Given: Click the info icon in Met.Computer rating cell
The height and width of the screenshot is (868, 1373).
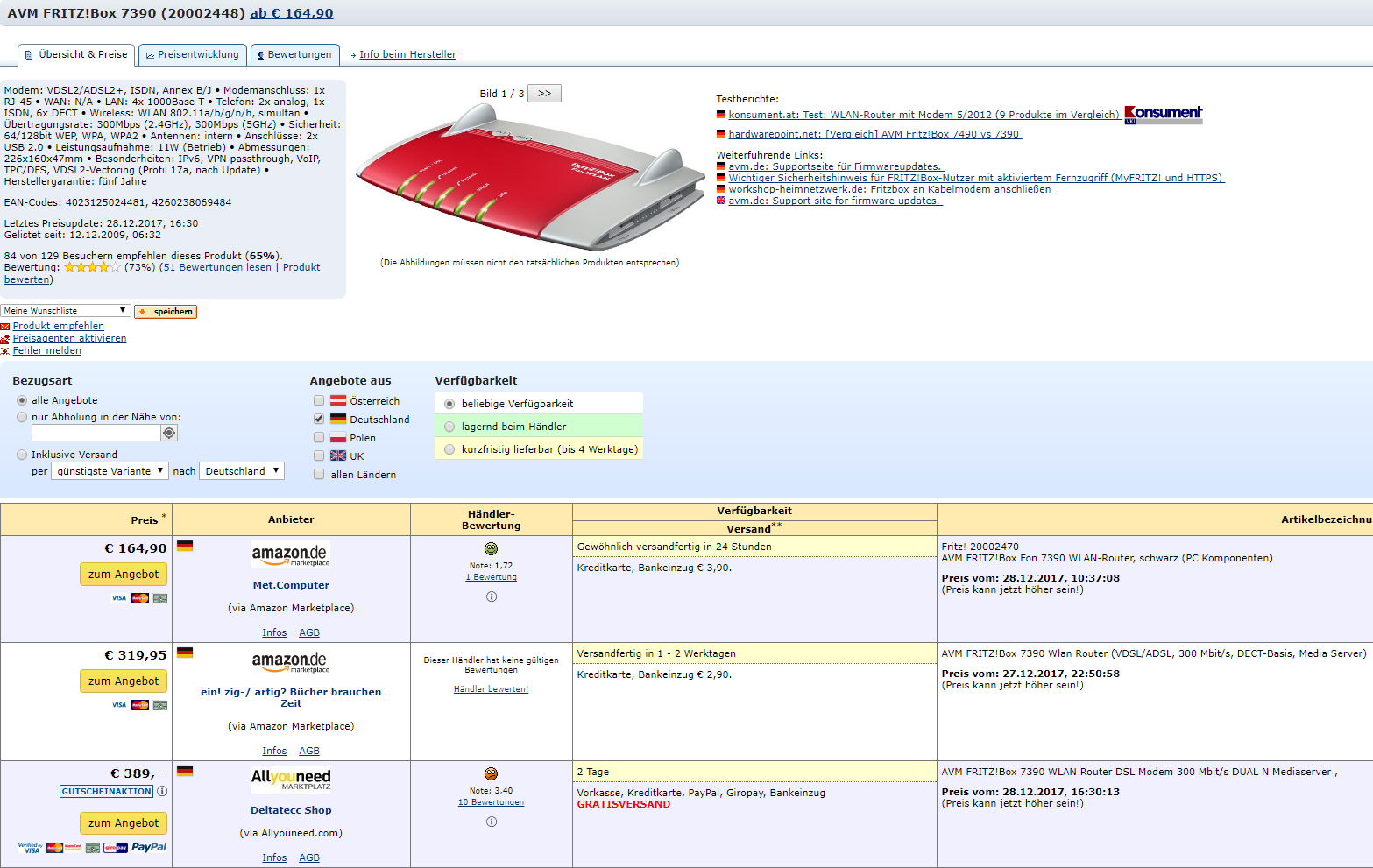Looking at the screenshot, I should click(492, 596).
